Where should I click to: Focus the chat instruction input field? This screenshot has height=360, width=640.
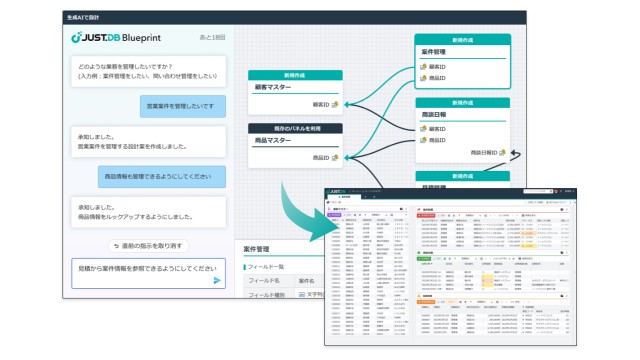tap(149, 273)
